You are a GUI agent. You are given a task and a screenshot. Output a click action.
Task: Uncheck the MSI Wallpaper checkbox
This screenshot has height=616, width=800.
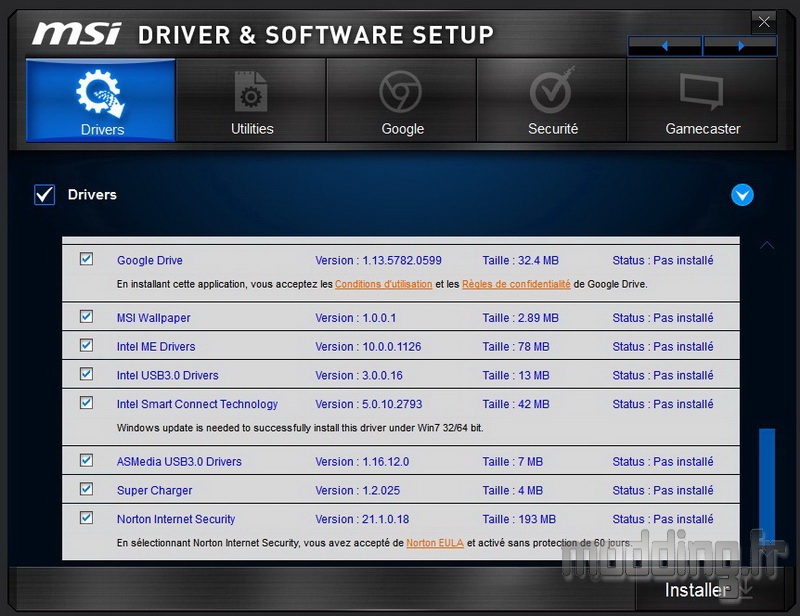[x=86, y=317]
